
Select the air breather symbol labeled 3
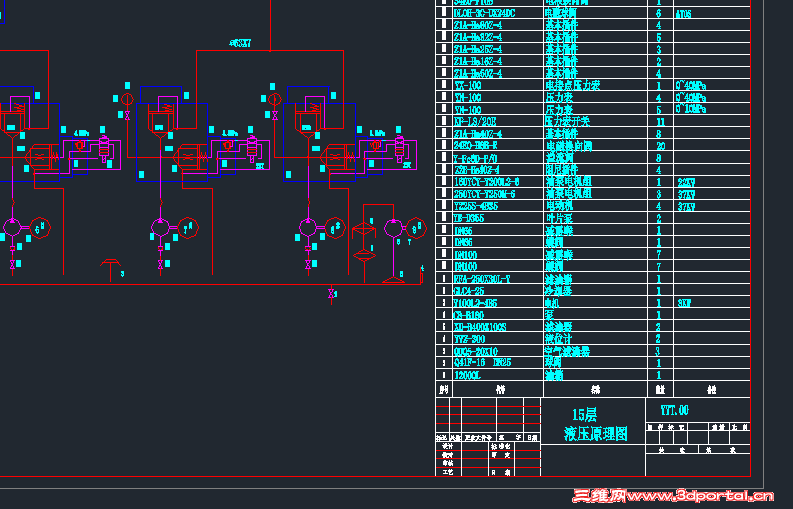click(111, 270)
